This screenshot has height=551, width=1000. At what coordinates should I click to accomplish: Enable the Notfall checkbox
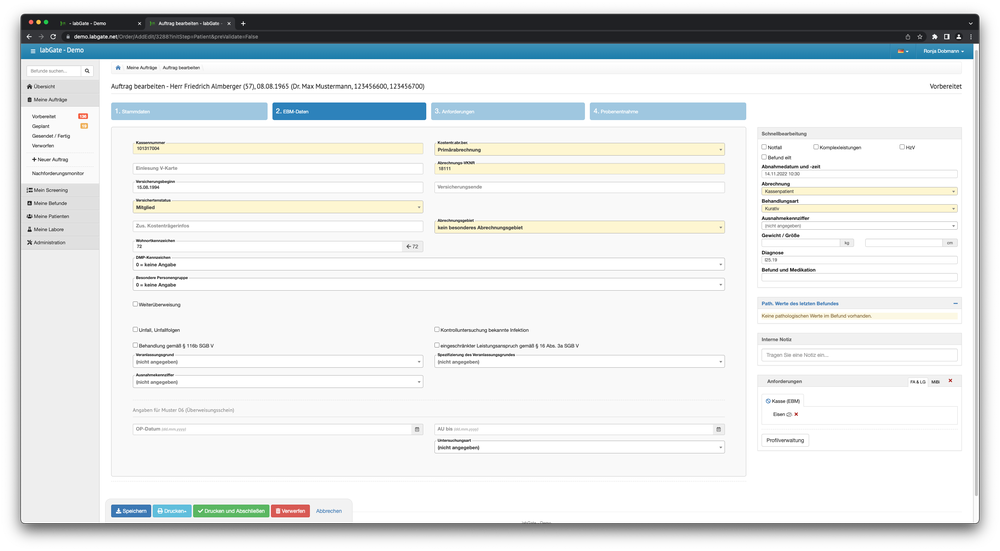coord(764,147)
